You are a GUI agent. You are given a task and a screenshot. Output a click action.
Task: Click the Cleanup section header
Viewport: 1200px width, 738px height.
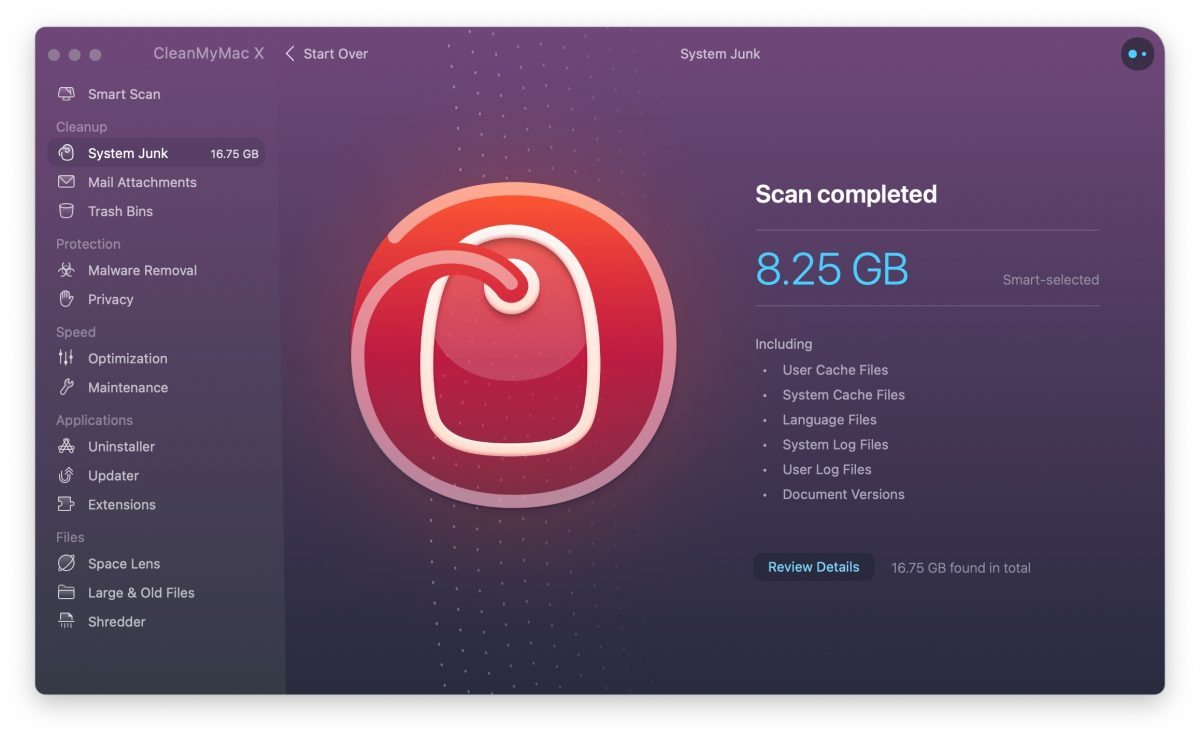[x=81, y=127]
